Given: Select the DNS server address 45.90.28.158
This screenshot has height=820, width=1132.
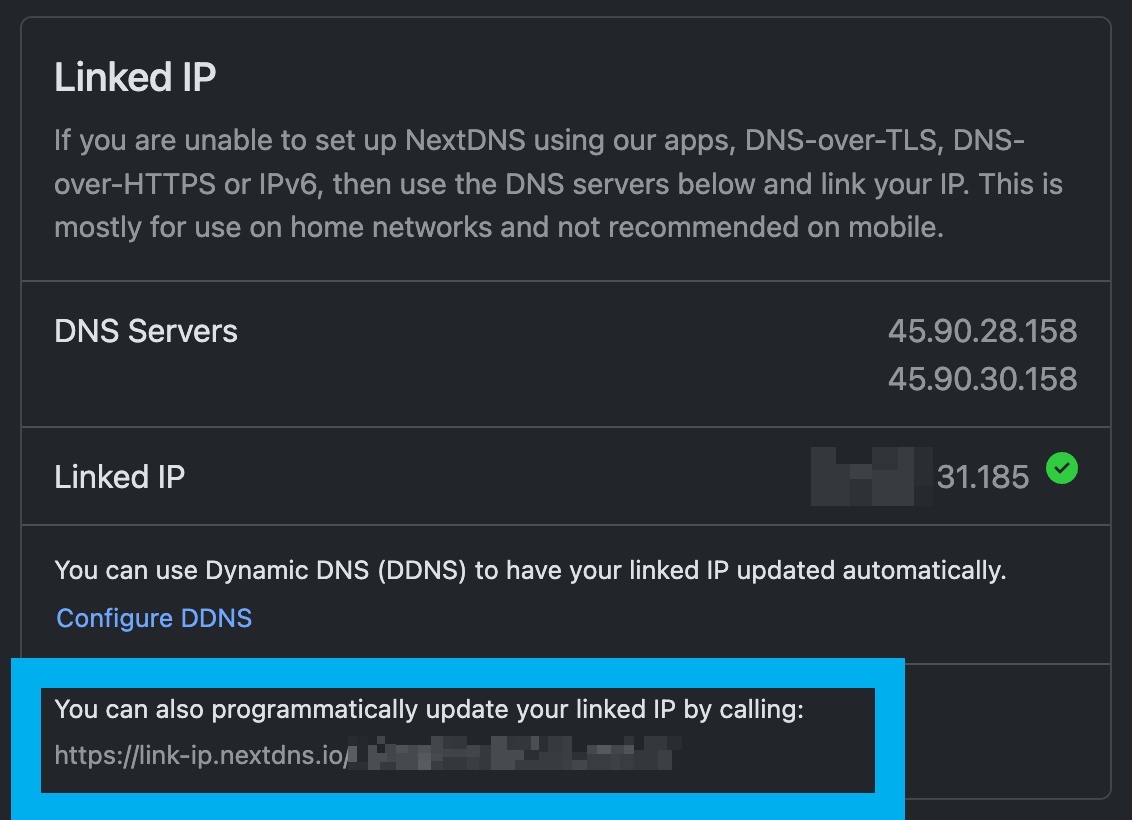Looking at the screenshot, I should 982,331.
